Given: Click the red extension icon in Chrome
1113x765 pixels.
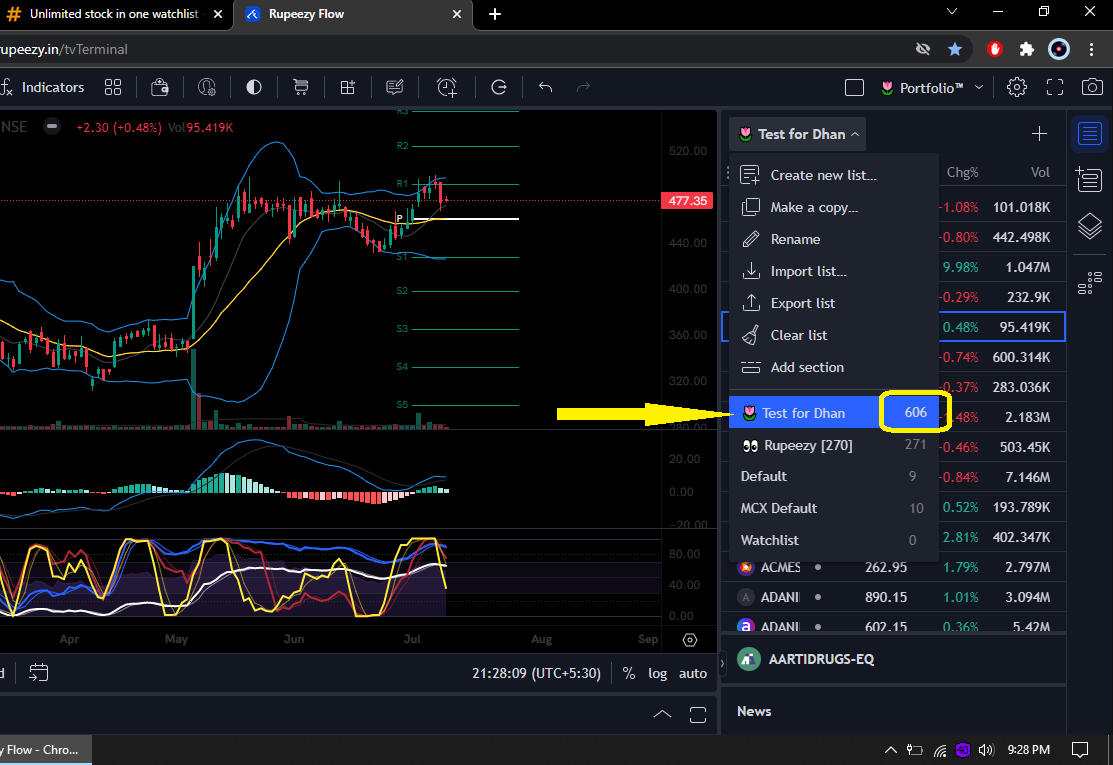Looking at the screenshot, I should (x=994, y=49).
